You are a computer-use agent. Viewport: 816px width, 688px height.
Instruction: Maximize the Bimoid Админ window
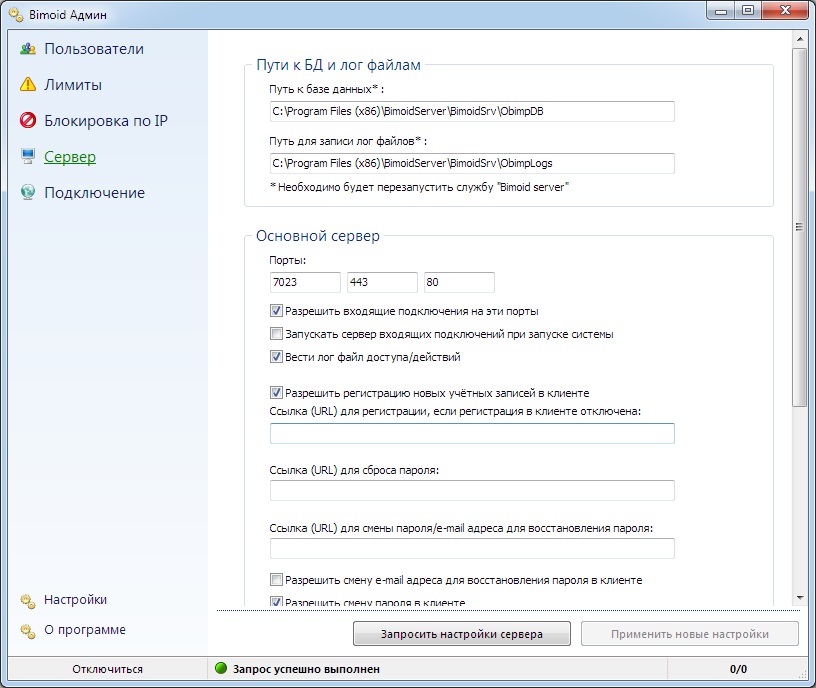point(748,11)
